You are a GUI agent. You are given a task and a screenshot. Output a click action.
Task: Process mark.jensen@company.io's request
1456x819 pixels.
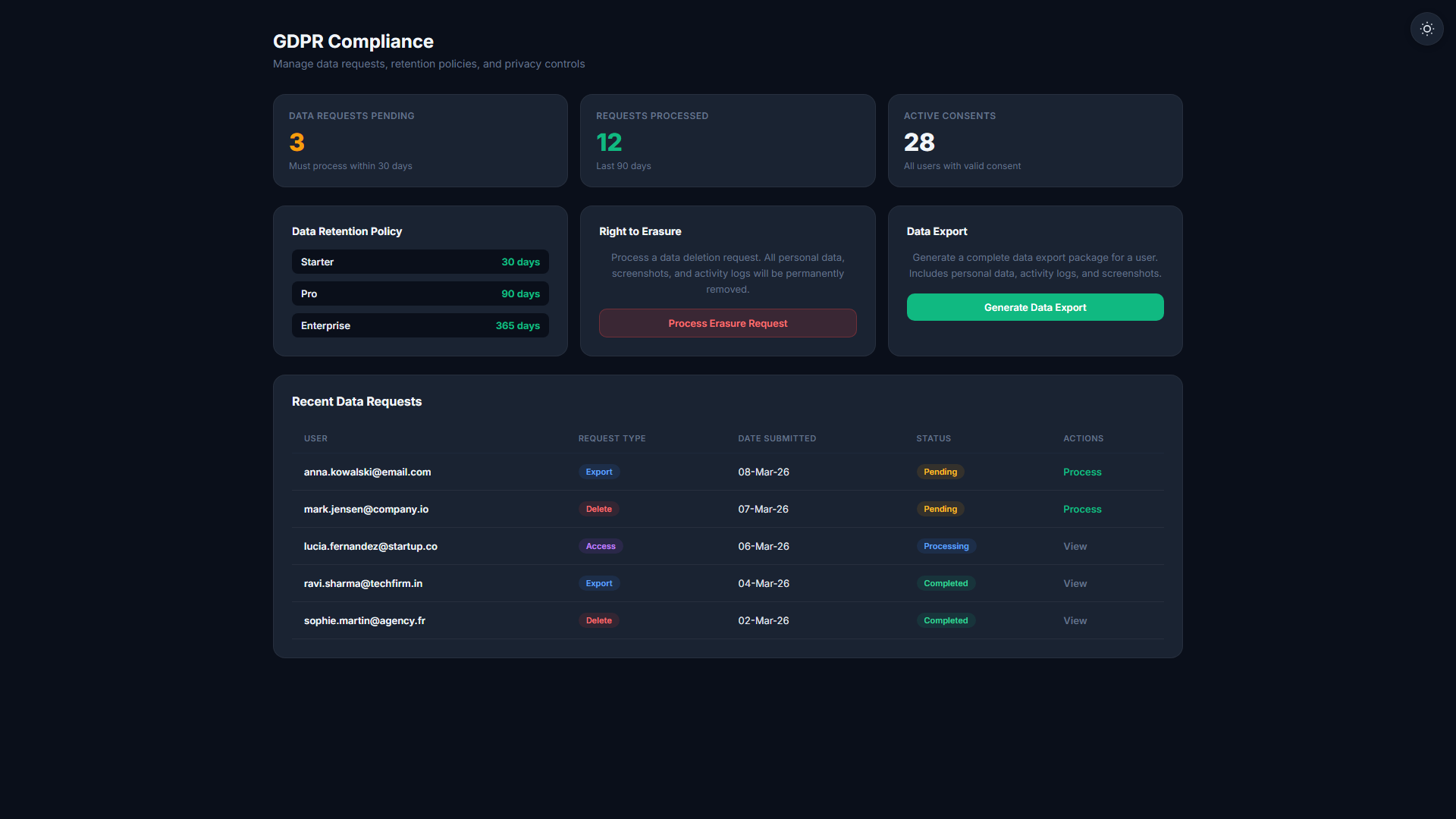coord(1082,509)
